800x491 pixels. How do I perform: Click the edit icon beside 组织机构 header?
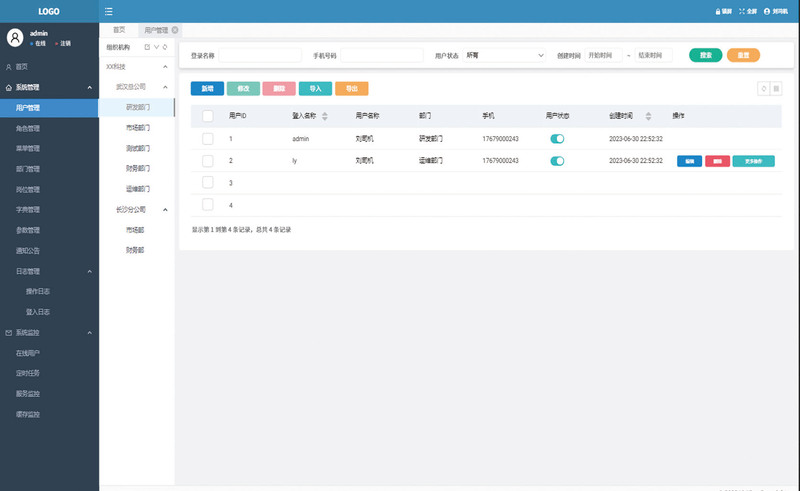point(147,47)
